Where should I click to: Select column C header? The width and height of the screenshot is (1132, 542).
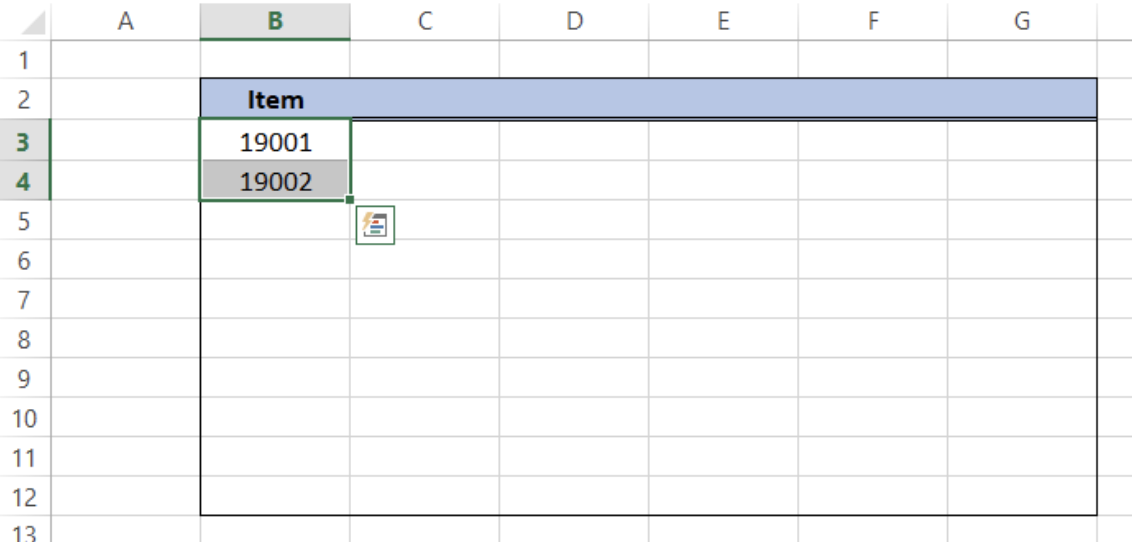424,21
